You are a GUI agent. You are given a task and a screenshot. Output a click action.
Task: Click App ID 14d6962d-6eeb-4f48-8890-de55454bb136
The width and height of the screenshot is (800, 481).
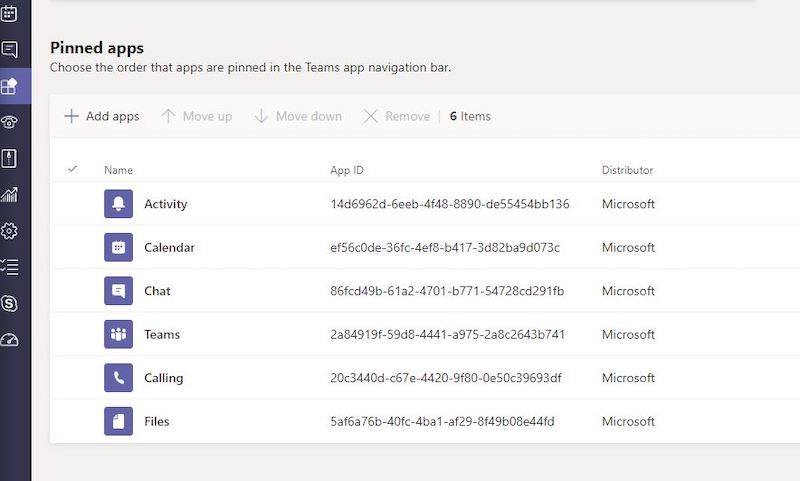(x=449, y=204)
